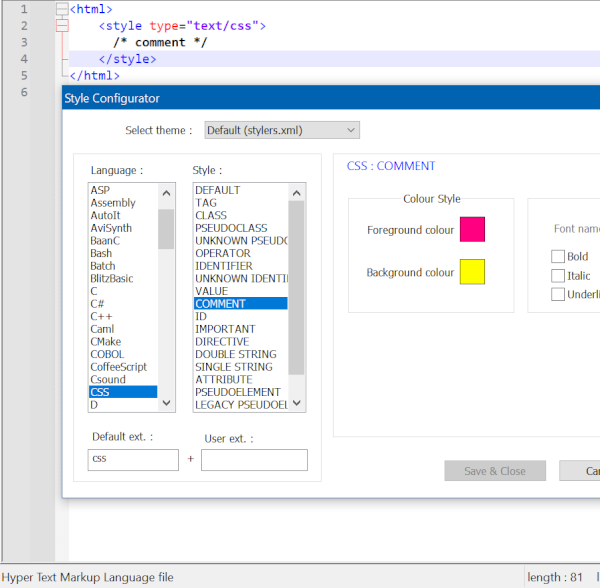The height and width of the screenshot is (588, 600).
Task: Click the Language list scrollbar thumb
Action: (166, 229)
